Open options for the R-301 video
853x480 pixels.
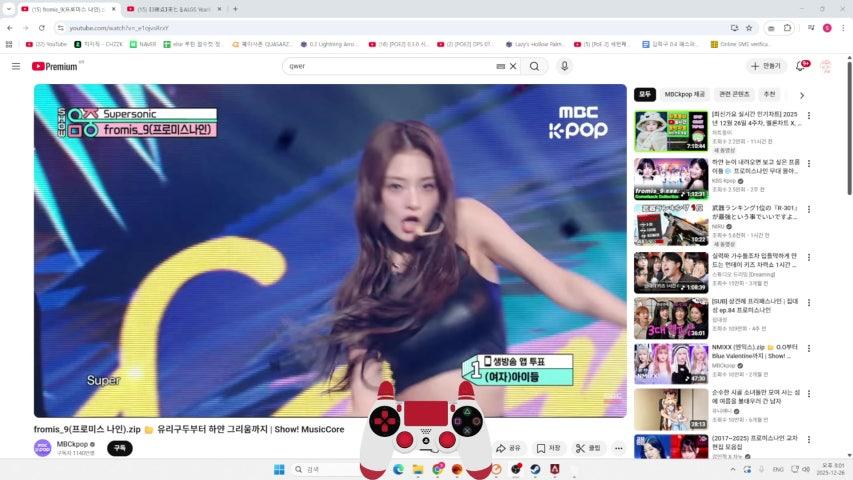click(x=809, y=210)
